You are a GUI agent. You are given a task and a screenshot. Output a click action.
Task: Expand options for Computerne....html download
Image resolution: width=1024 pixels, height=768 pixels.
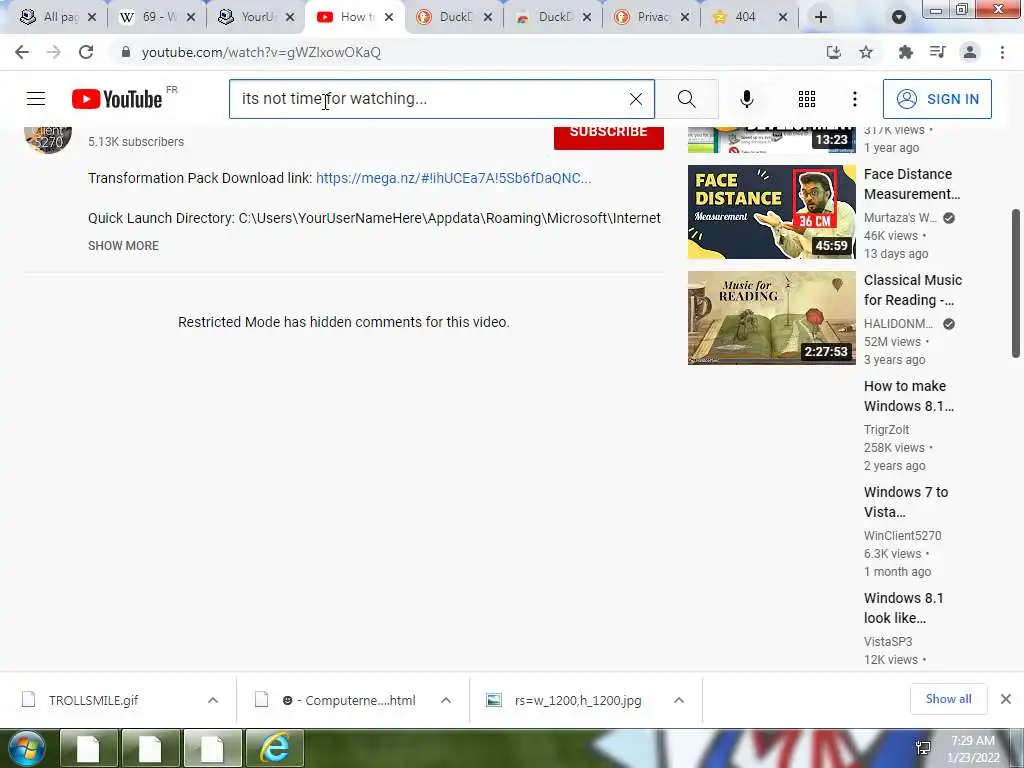(446, 700)
